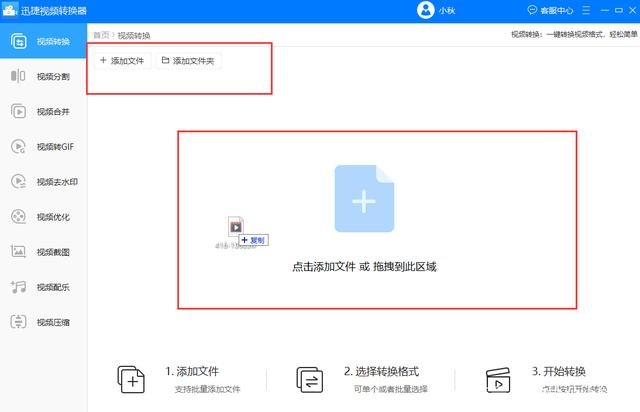Click the 首页 breadcrumb link
Image resolution: width=640 pixels, height=412 pixels.
(x=101, y=35)
